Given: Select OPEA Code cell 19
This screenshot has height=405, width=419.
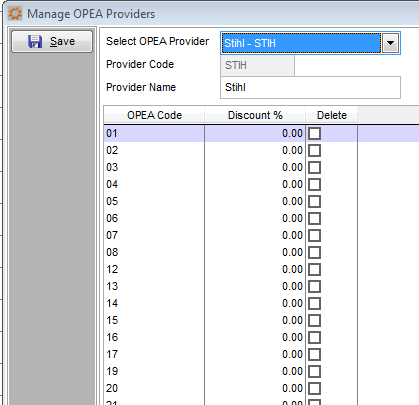Looking at the screenshot, I should 154,372.
